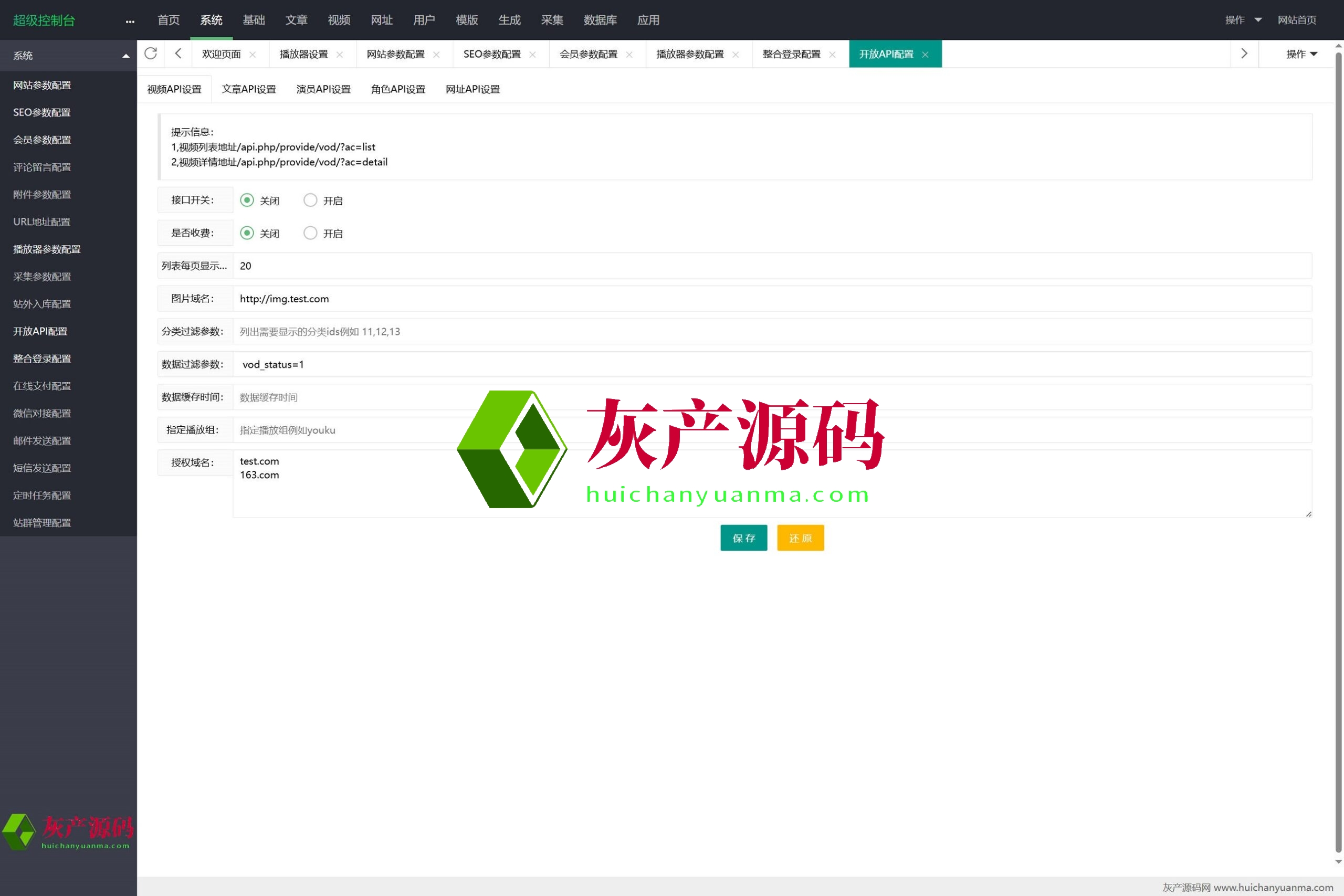Screen dimensions: 1344x896
Task: Click the orange 还原 button
Action: 800,537
